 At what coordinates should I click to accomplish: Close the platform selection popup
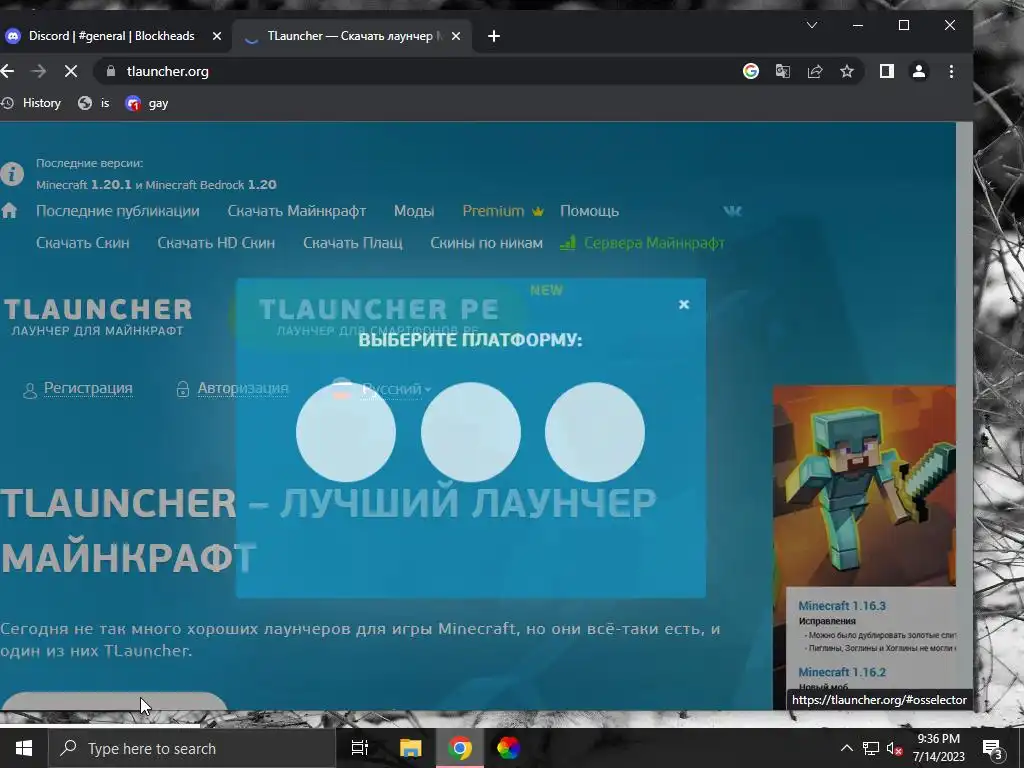(684, 304)
